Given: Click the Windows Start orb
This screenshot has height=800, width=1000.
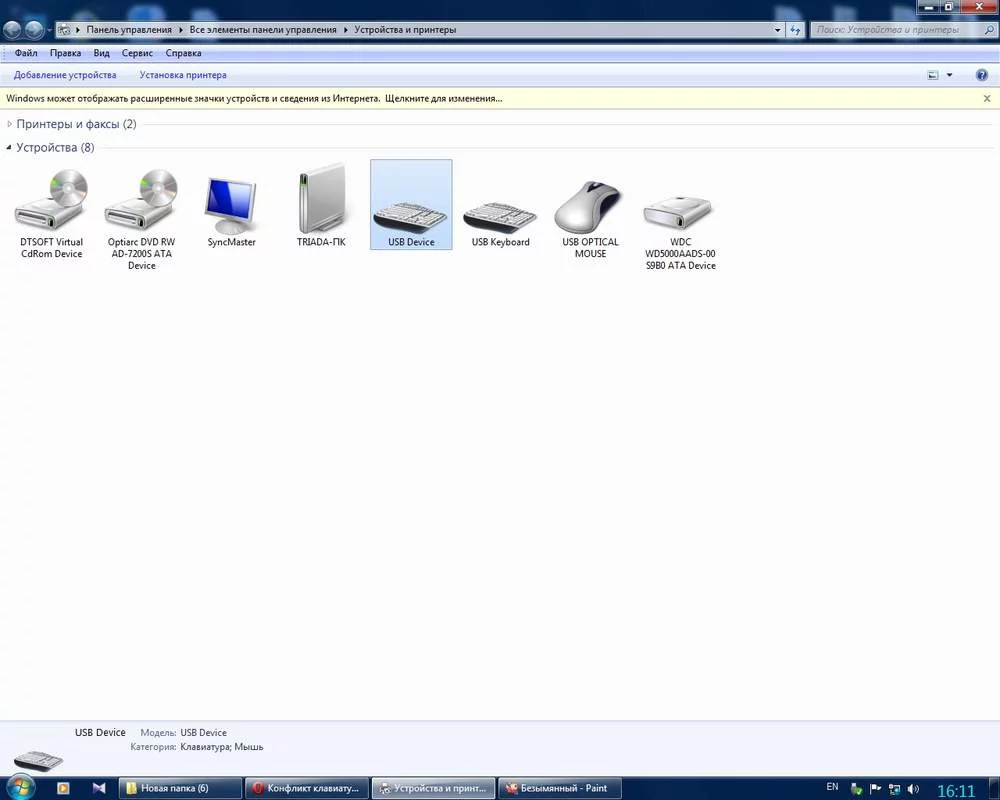Looking at the screenshot, I should click(x=20, y=788).
